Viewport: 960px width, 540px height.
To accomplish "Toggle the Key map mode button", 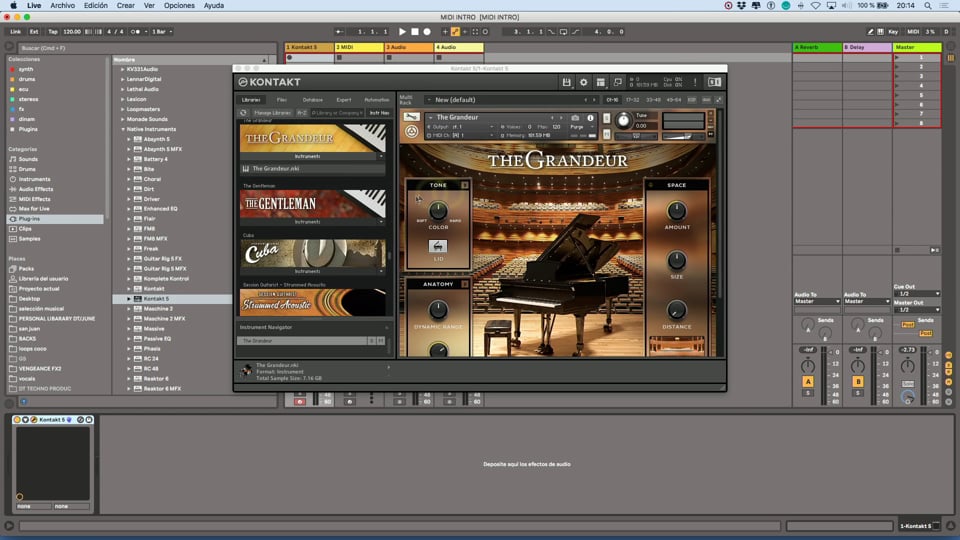I will (x=893, y=32).
